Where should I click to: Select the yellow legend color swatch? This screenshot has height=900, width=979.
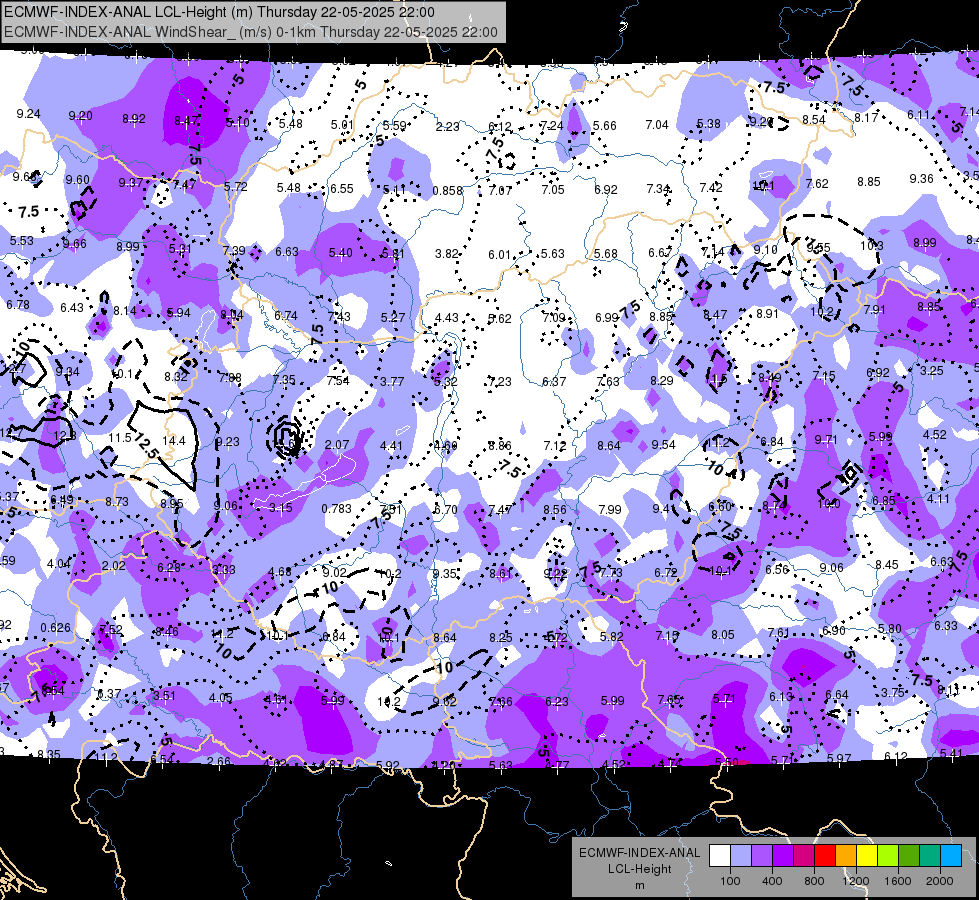tap(867, 856)
